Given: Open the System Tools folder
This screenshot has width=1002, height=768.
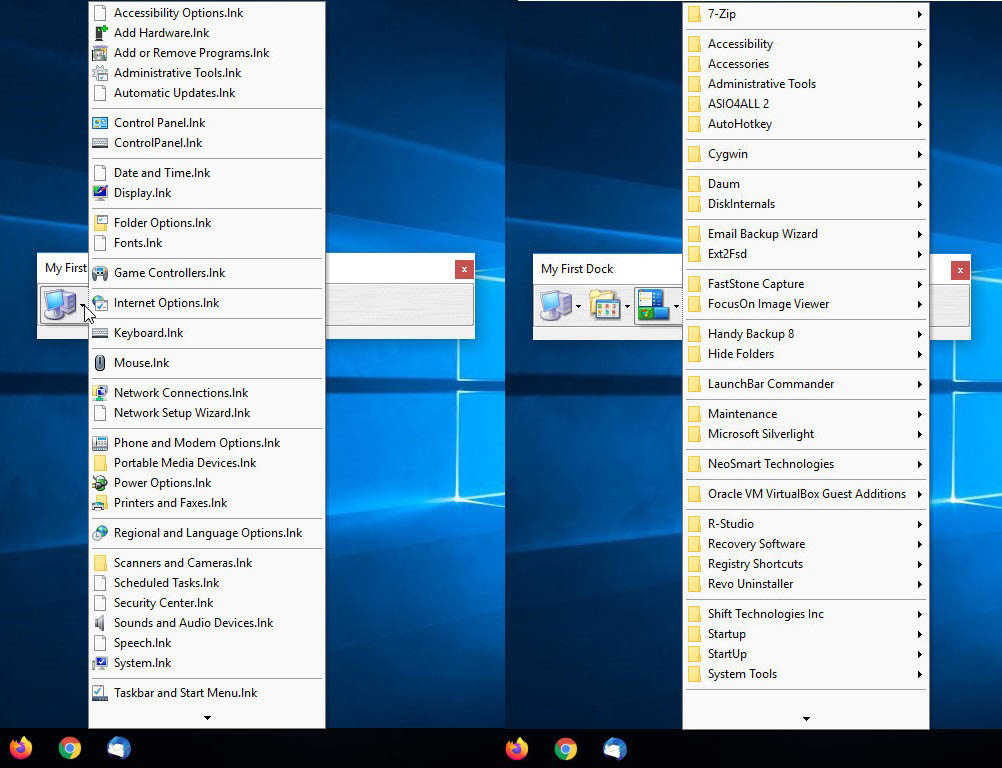Looking at the screenshot, I should (x=806, y=674).
